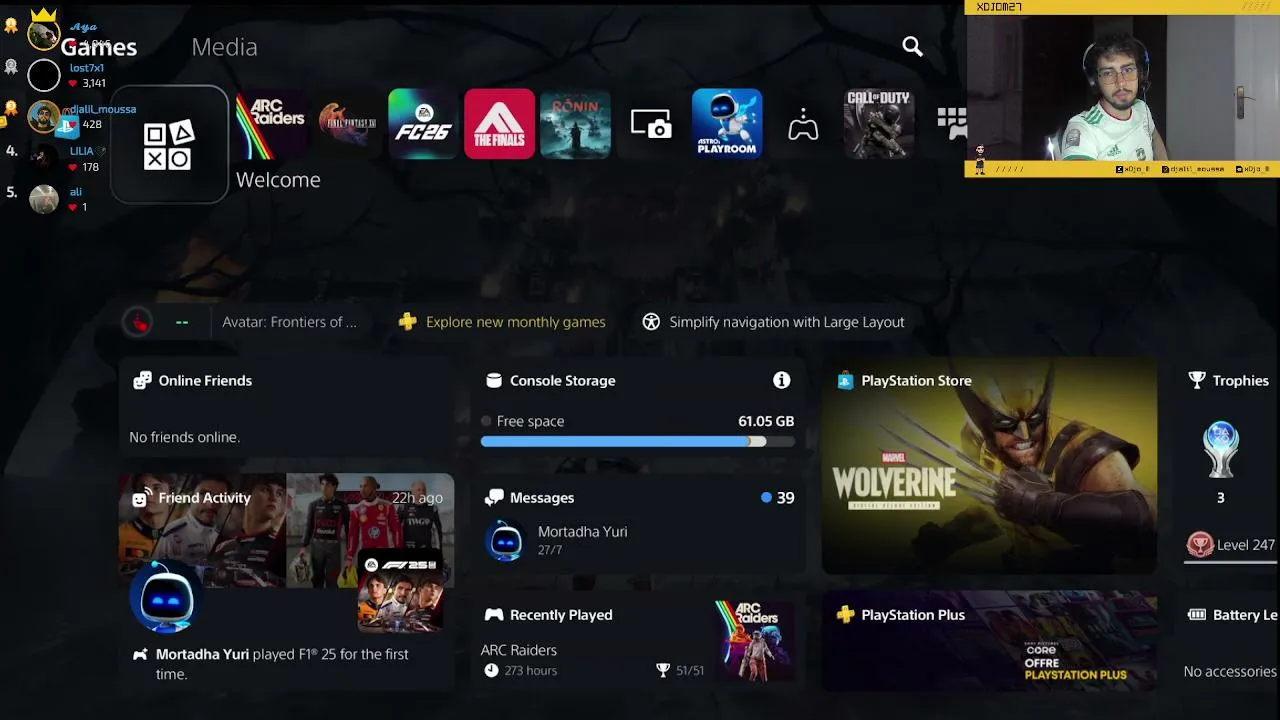This screenshot has width=1280, height=720.
Task: Switch to the Media tab
Action: [x=224, y=47]
